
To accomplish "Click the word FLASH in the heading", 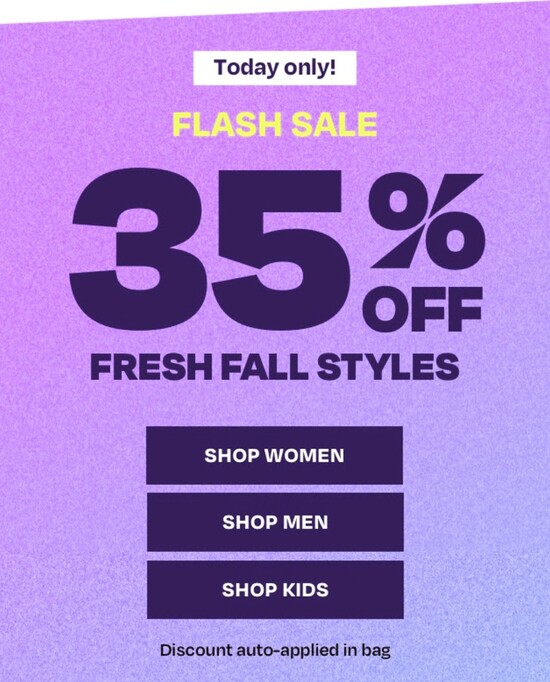I will (227, 124).
